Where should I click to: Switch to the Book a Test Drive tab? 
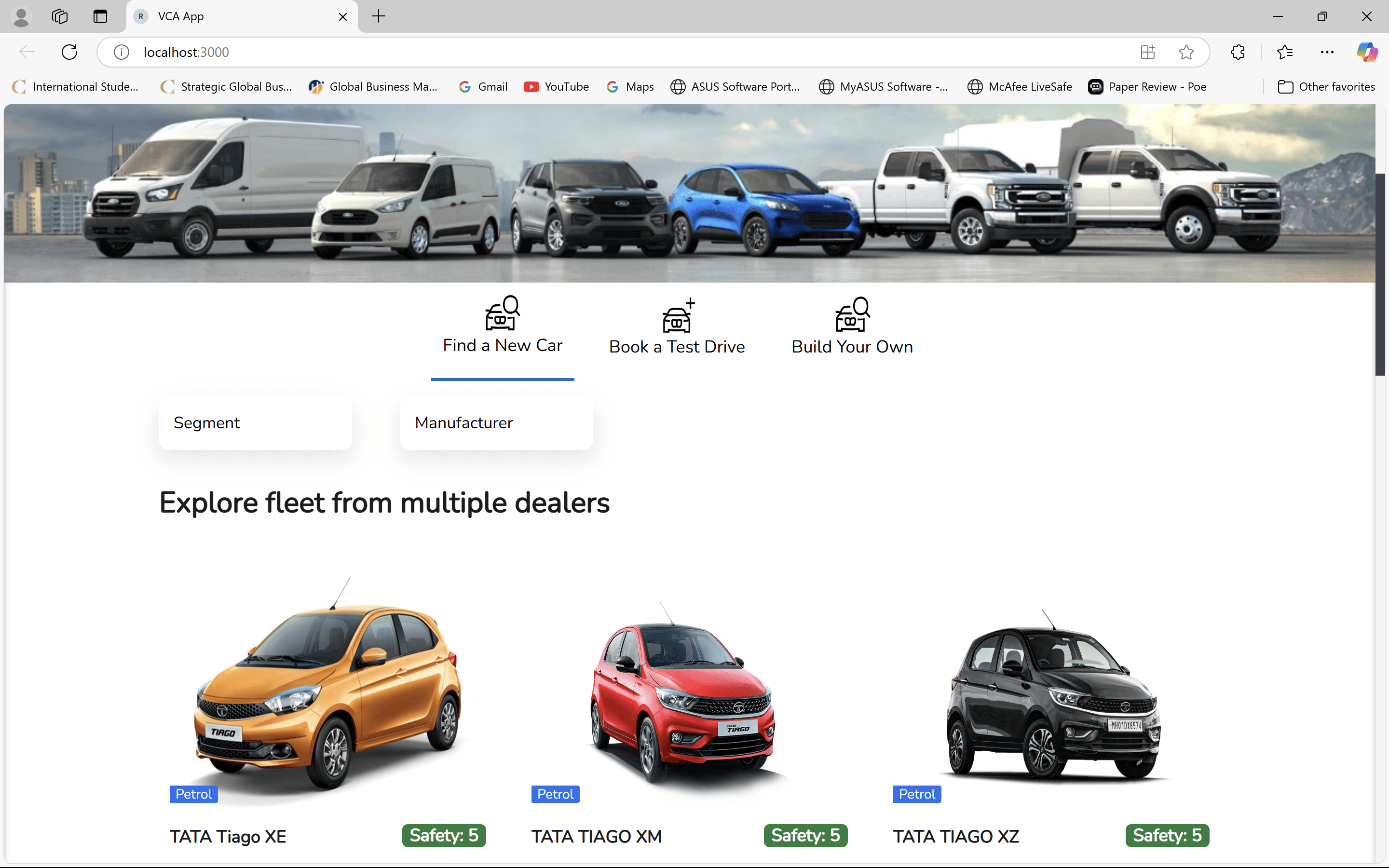(677, 346)
